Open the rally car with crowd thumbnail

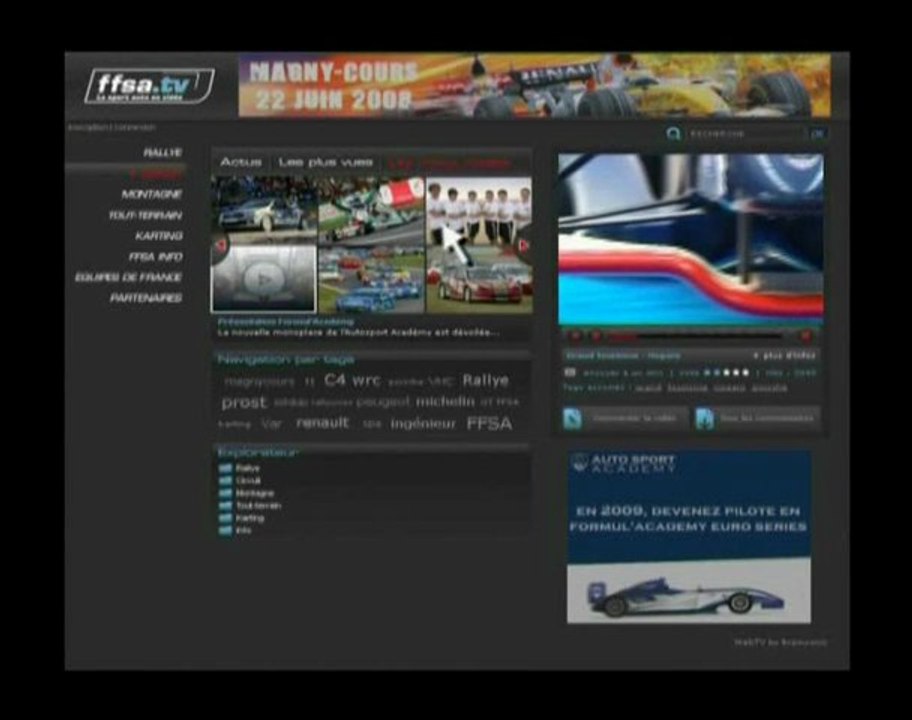pos(264,211)
